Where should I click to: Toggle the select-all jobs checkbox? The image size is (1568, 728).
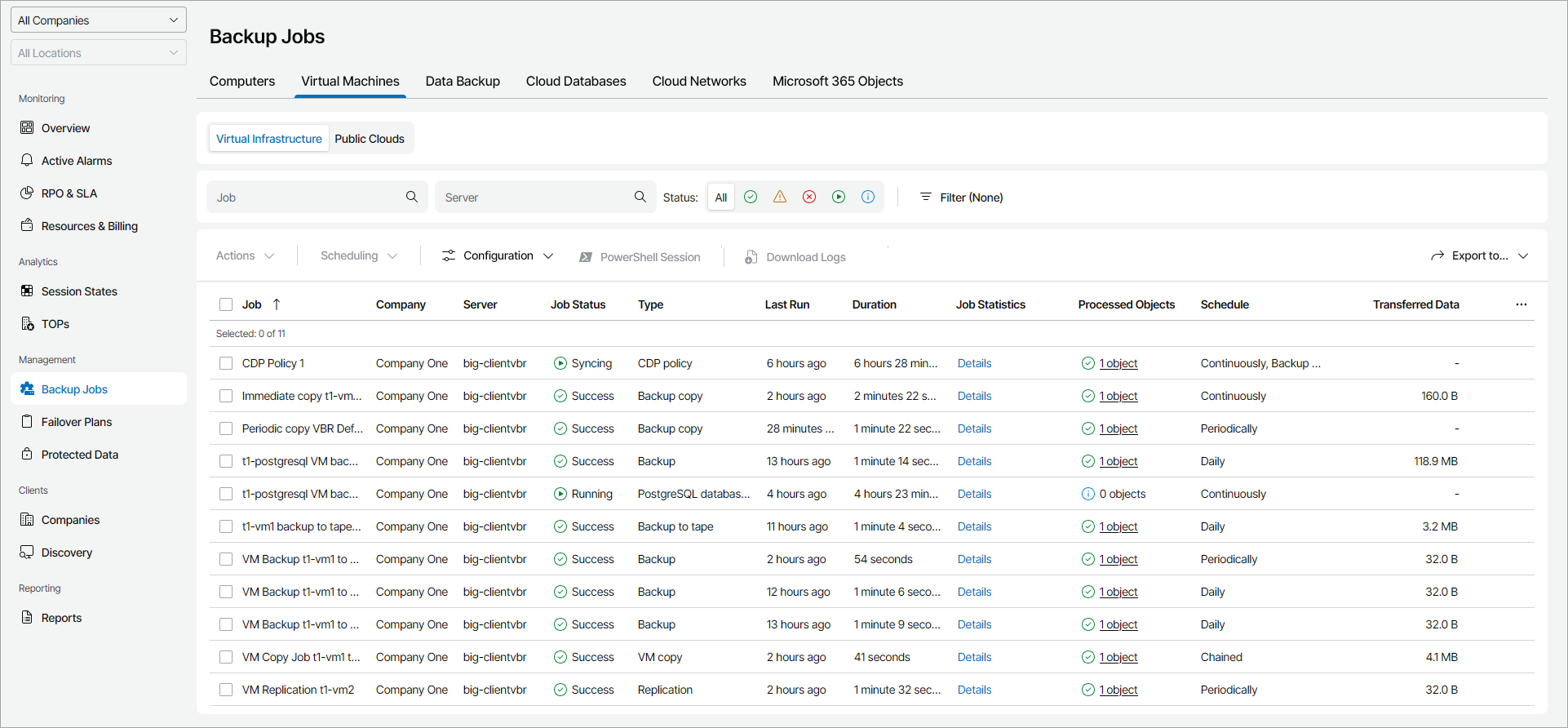coord(226,304)
